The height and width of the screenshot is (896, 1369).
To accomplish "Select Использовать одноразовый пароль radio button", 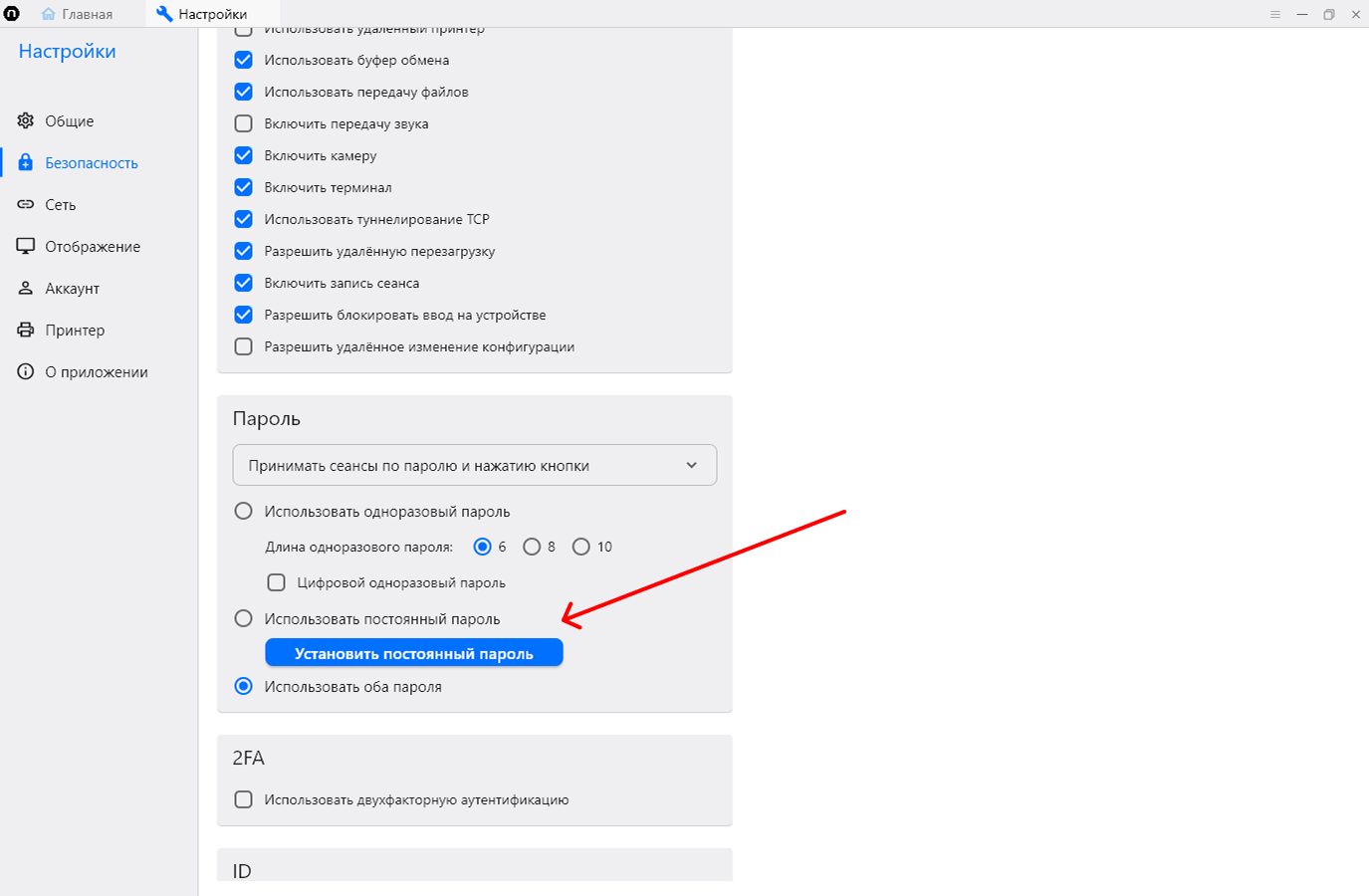I will pos(244,511).
